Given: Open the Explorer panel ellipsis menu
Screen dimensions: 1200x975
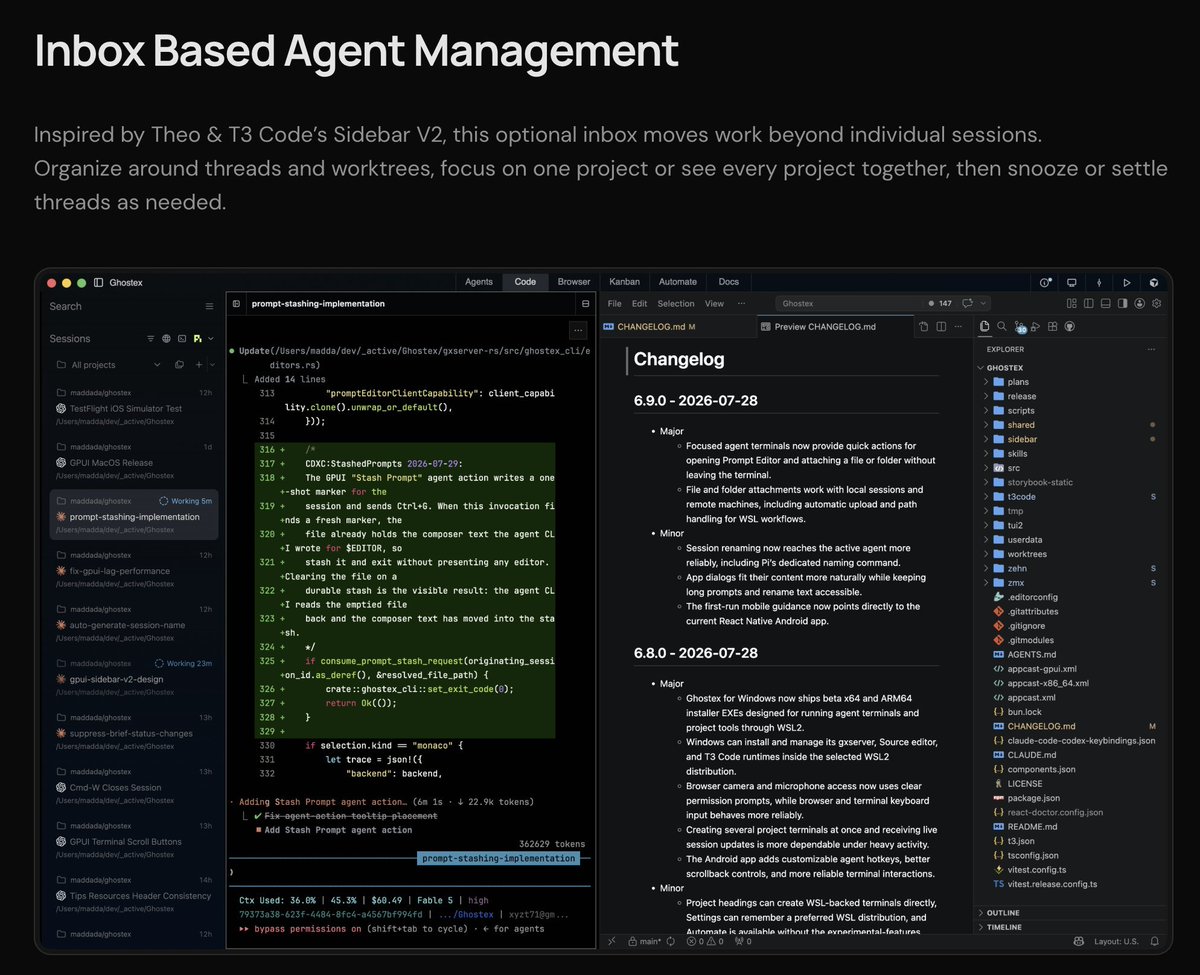Looking at the screenshot, I should click(x=1152, y=350).
